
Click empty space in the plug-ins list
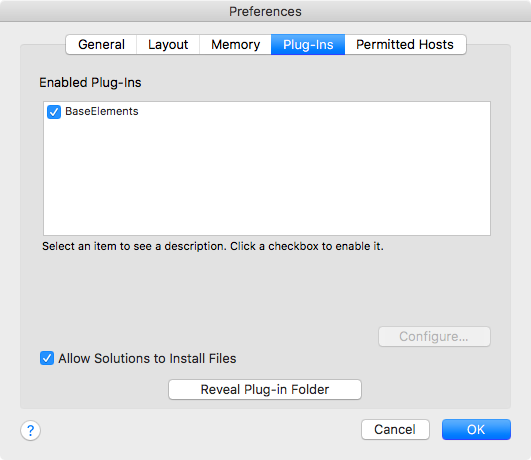[x=267, y=176]
